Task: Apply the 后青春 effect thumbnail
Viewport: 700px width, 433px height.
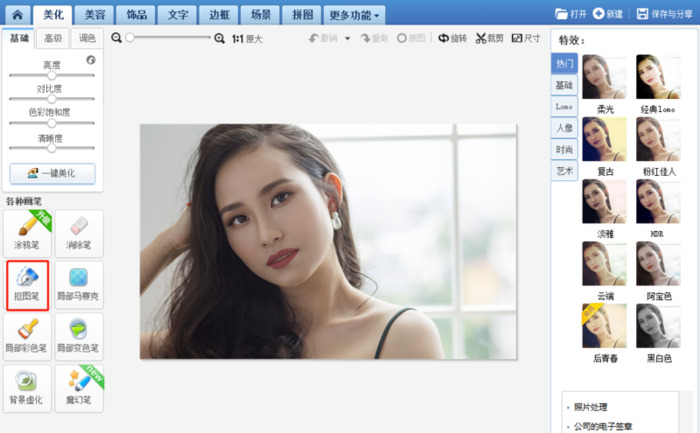Action: (604, 326)
